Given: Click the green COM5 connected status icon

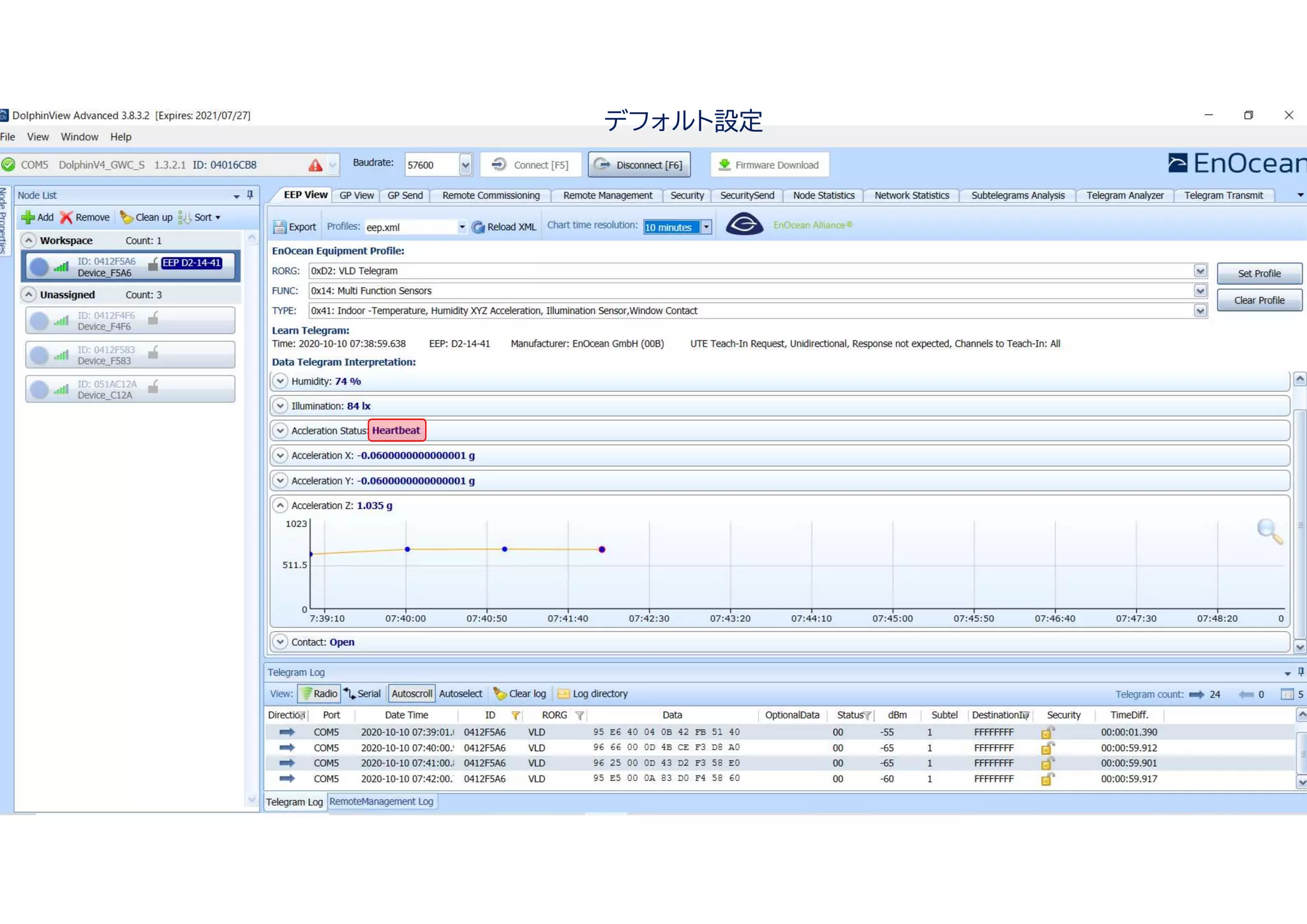Looking at the screenshot, I should pyautogui.click(x=8, y=165).
